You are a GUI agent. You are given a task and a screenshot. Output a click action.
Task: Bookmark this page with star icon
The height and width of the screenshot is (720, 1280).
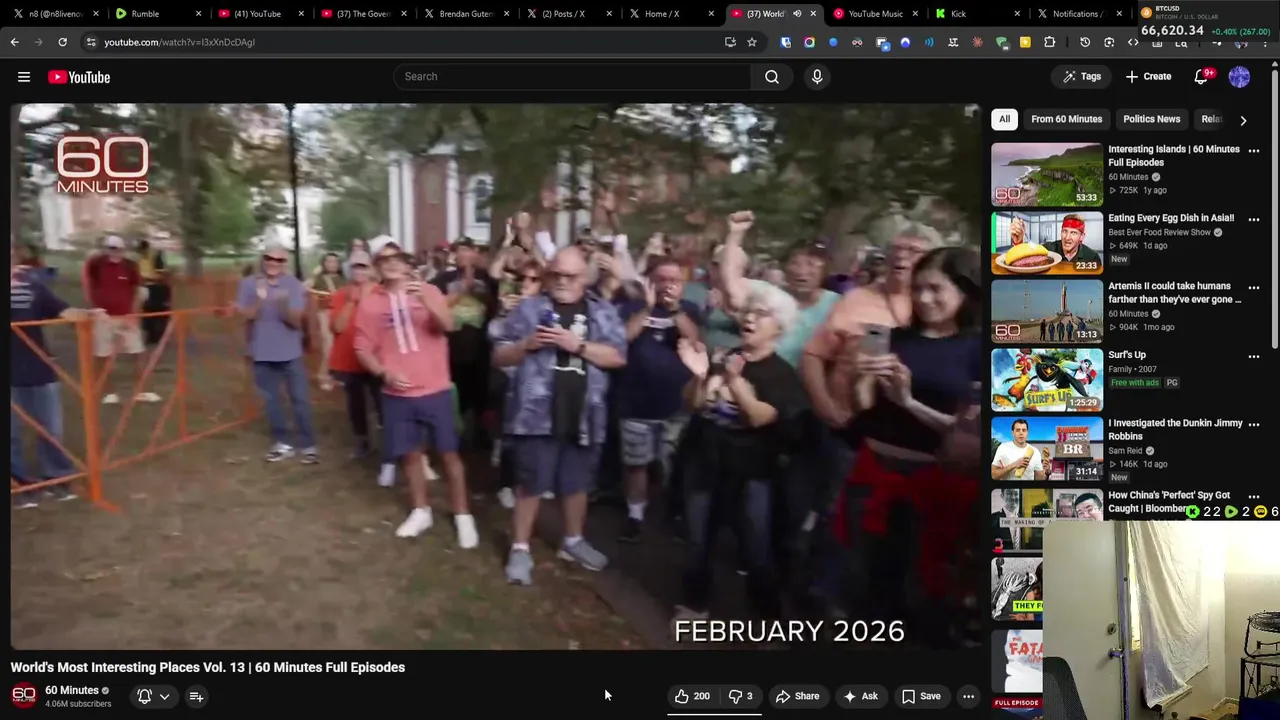coord(752,42)
